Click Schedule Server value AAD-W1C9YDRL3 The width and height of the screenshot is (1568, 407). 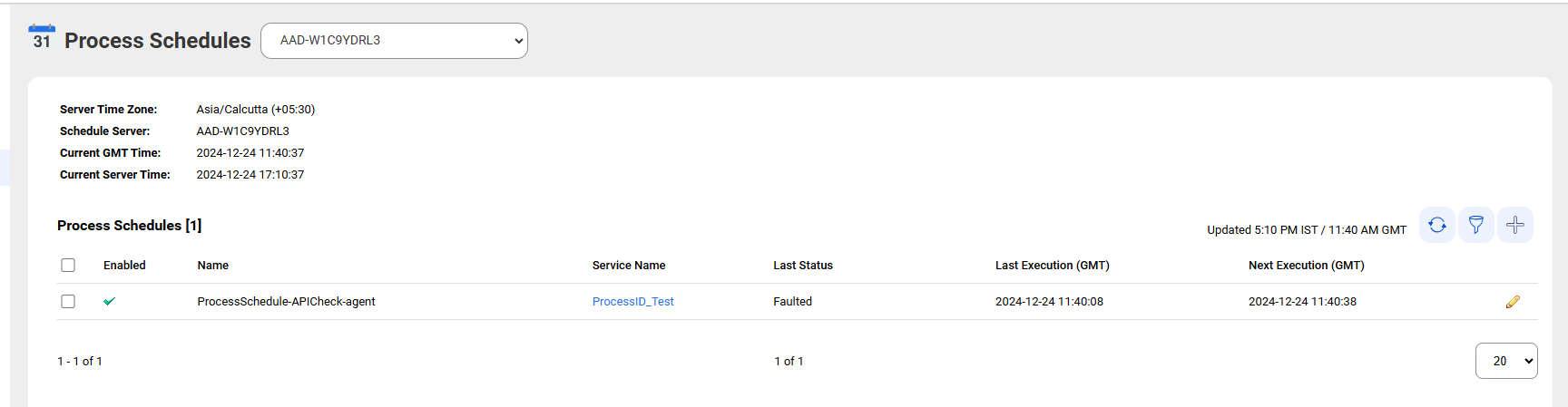coord(243,131)
